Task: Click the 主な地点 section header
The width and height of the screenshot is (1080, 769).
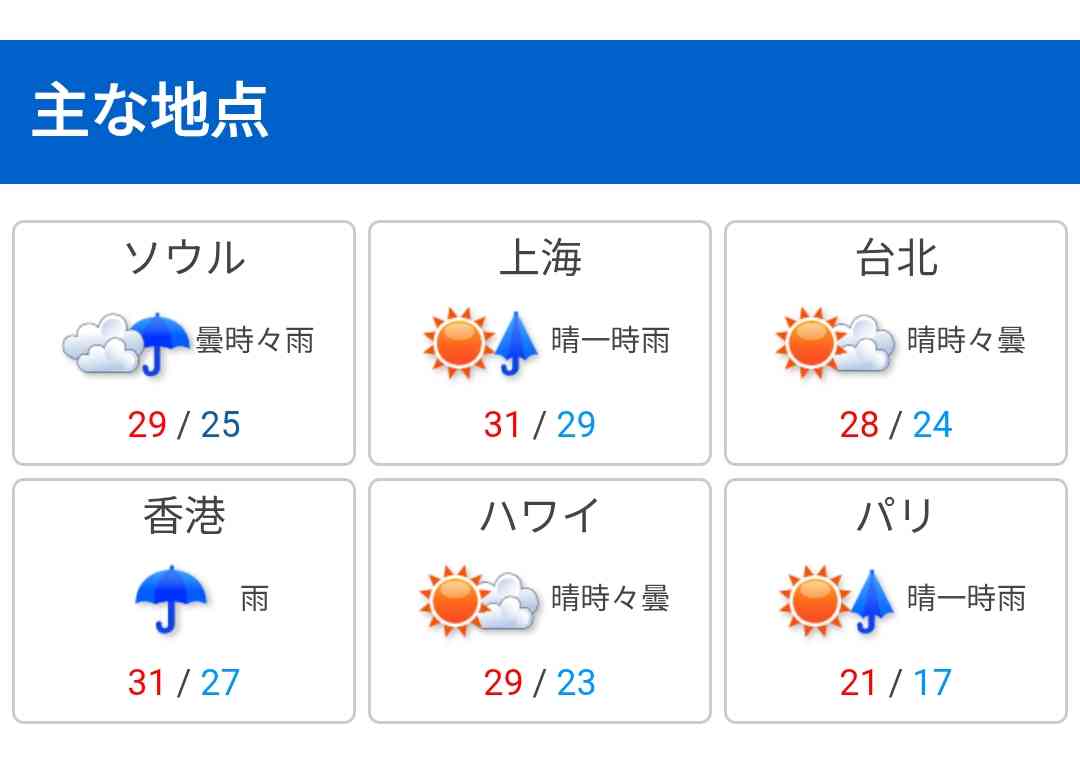Action: [x=150, y=110]
